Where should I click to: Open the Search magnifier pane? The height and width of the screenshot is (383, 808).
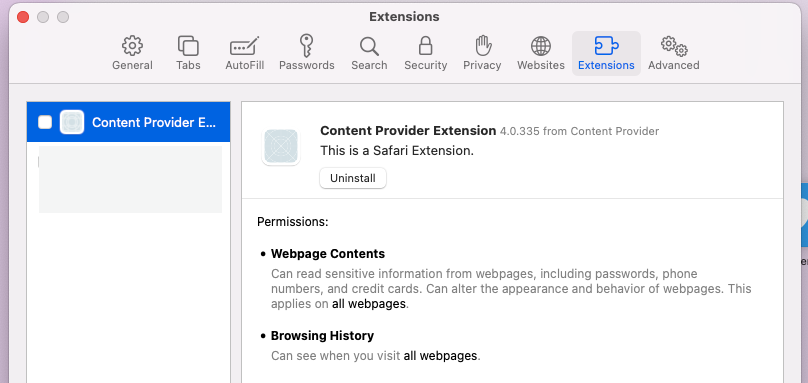click(x=369, y=54)
